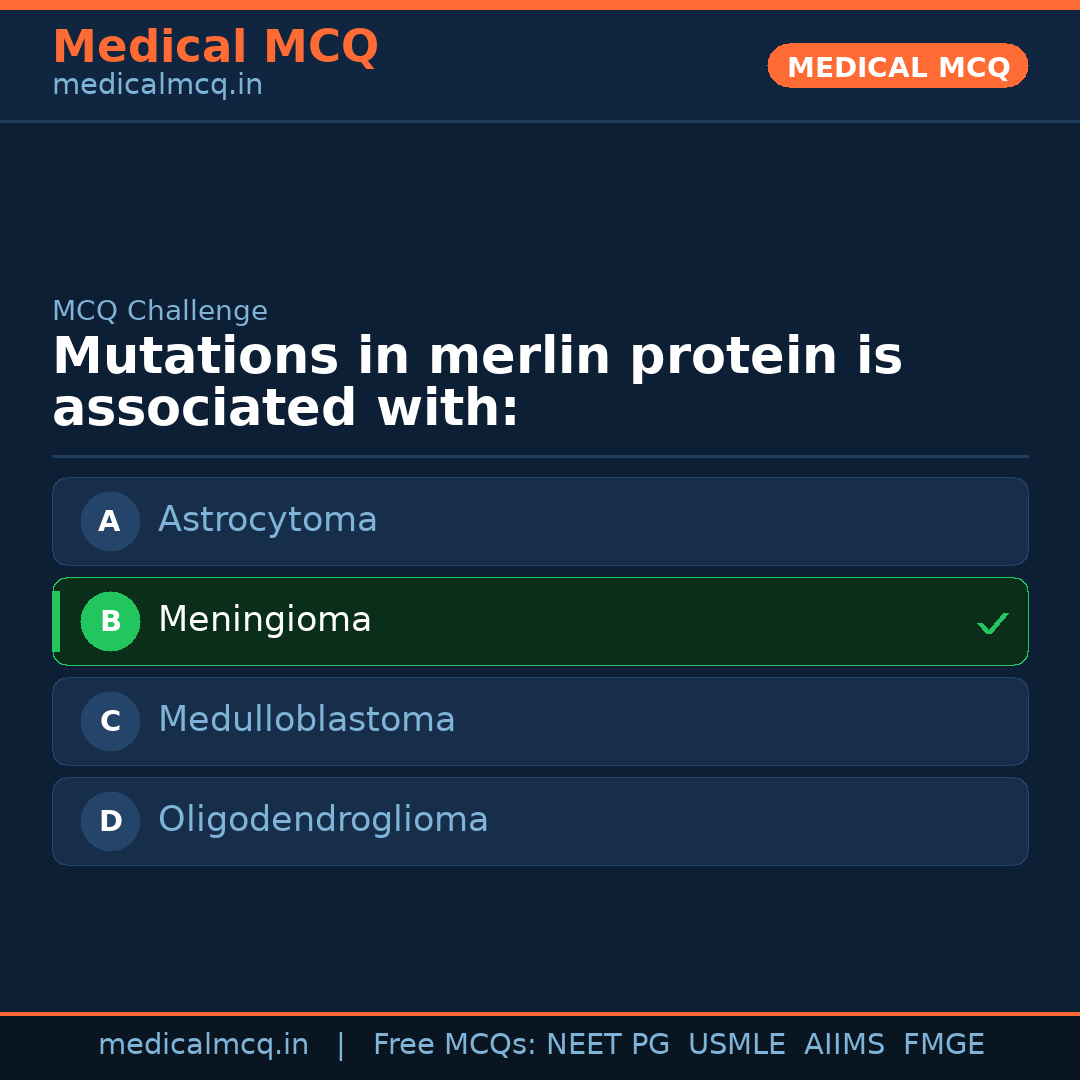1080x1080 pixels.
Task: Click the green checkmark beside Meningioma
Action: click(992, 623)
